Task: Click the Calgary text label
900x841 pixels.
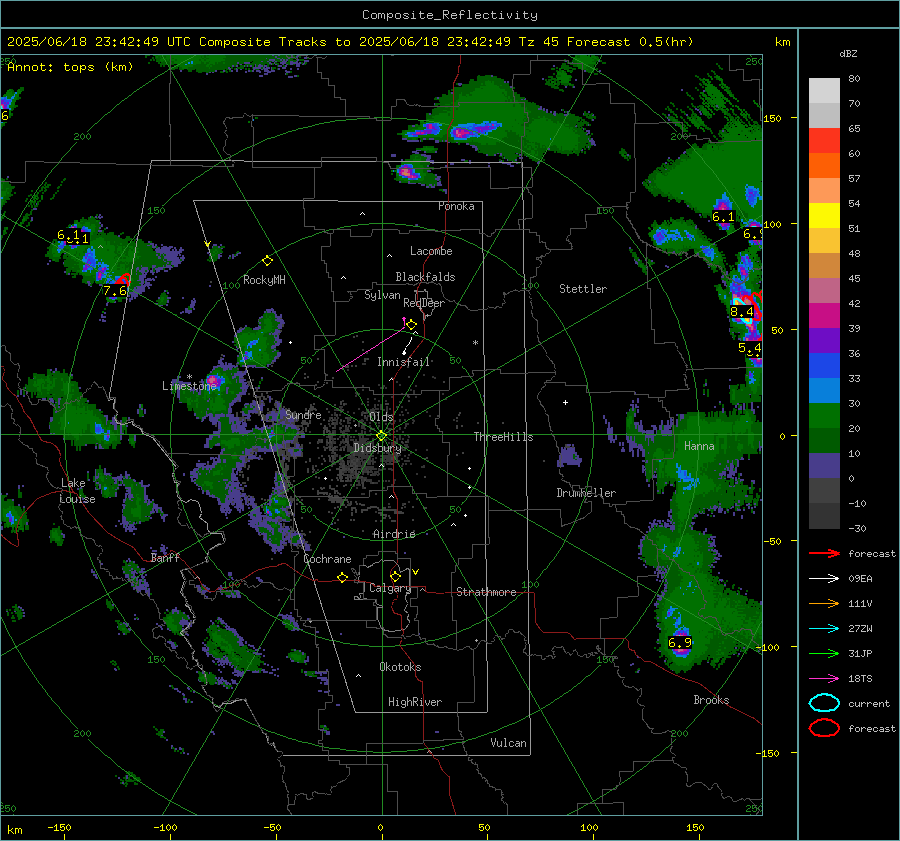Action: click(x=390, y=588)
